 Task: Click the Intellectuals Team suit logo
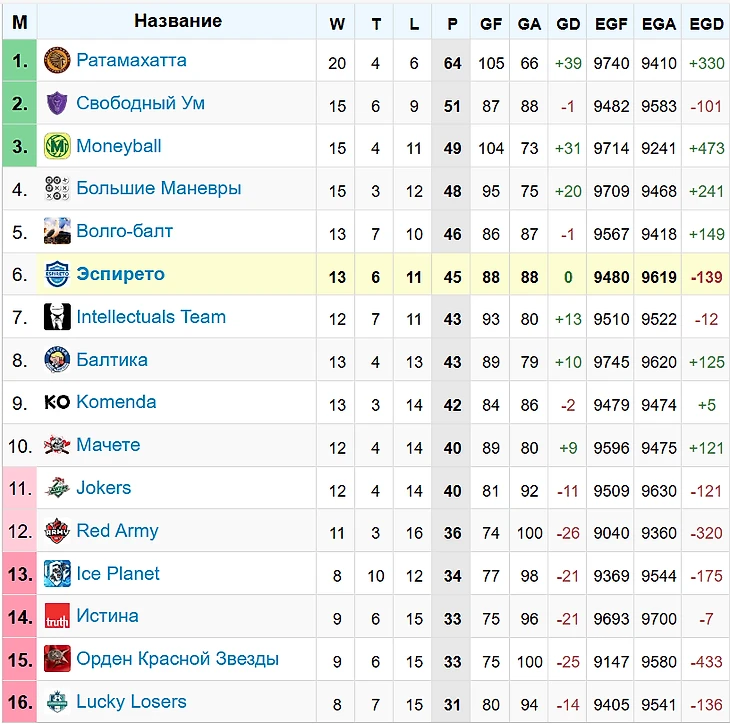coord(57,318)
